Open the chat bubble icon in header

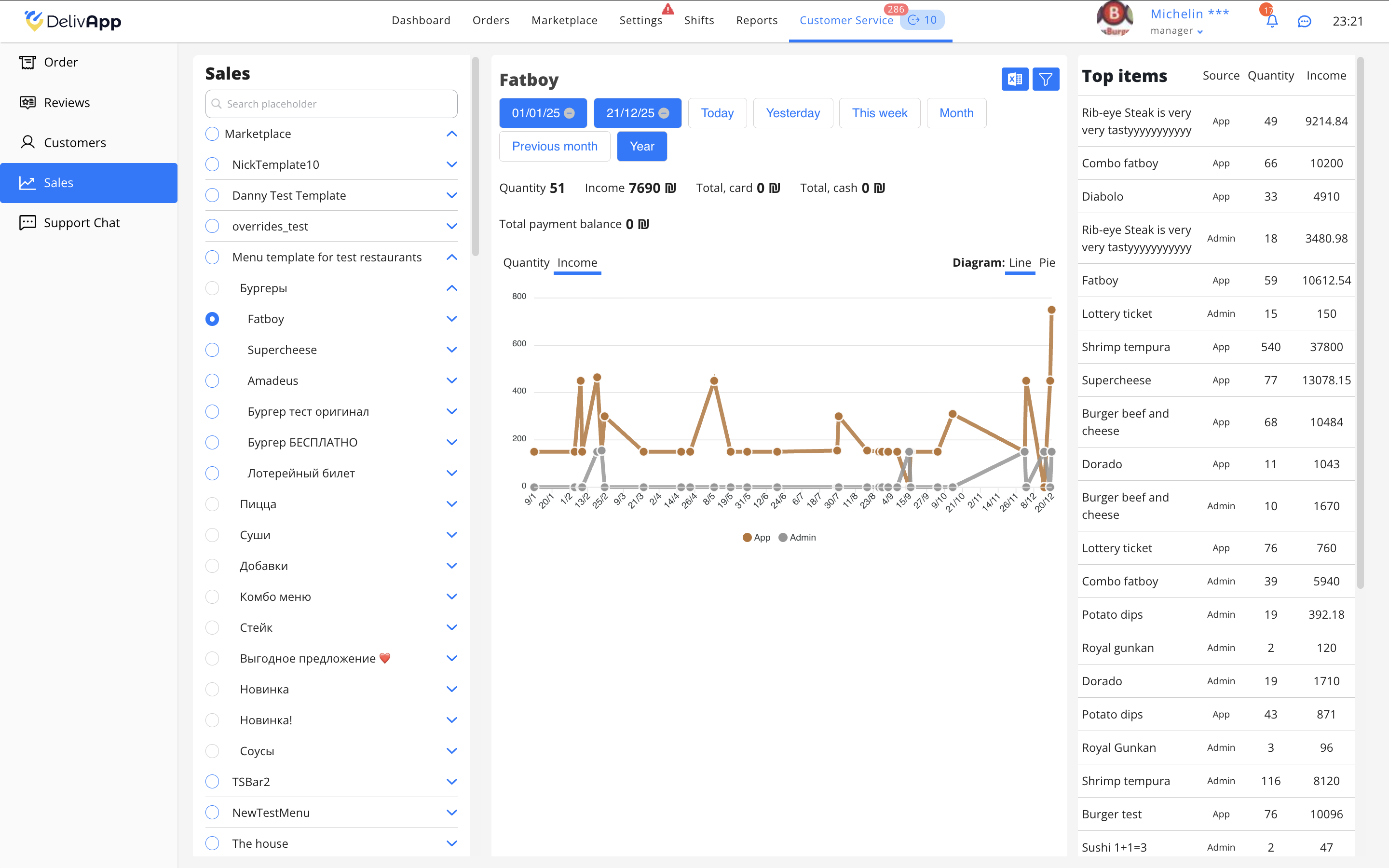1304,21
